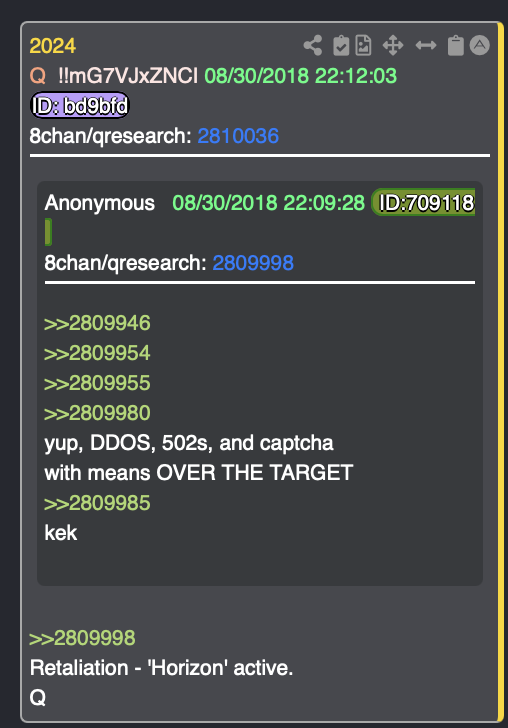Follow reply reference >>2809946
The width and height of the screenshot is (508, 728).
(97, 323)
